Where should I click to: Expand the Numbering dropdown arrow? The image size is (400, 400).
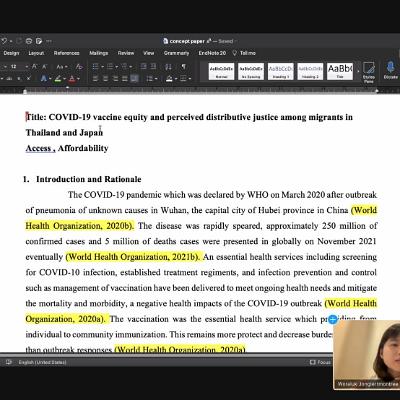click(x=117, y=67)
